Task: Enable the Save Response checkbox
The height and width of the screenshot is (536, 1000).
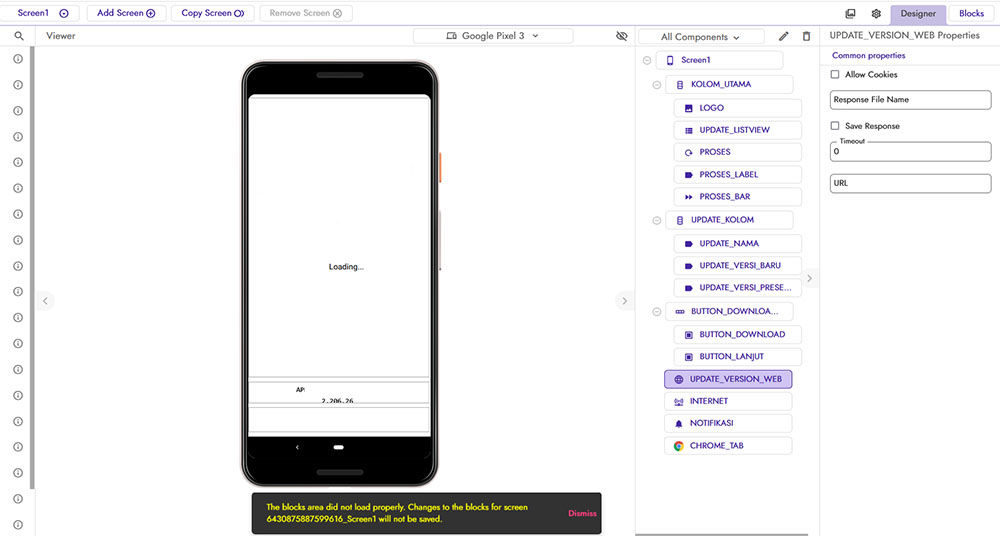Action: (x=836, y=126)
